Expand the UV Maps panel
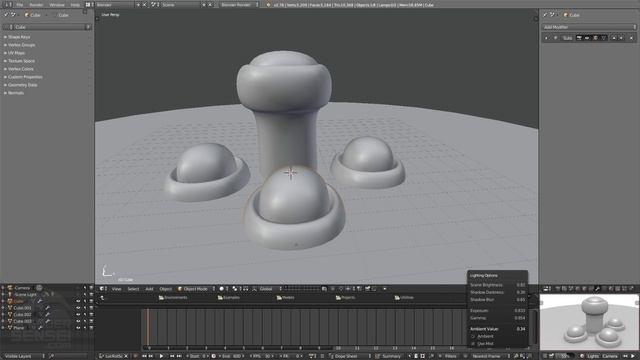The image size is (640, 360). tap(16, 53)
